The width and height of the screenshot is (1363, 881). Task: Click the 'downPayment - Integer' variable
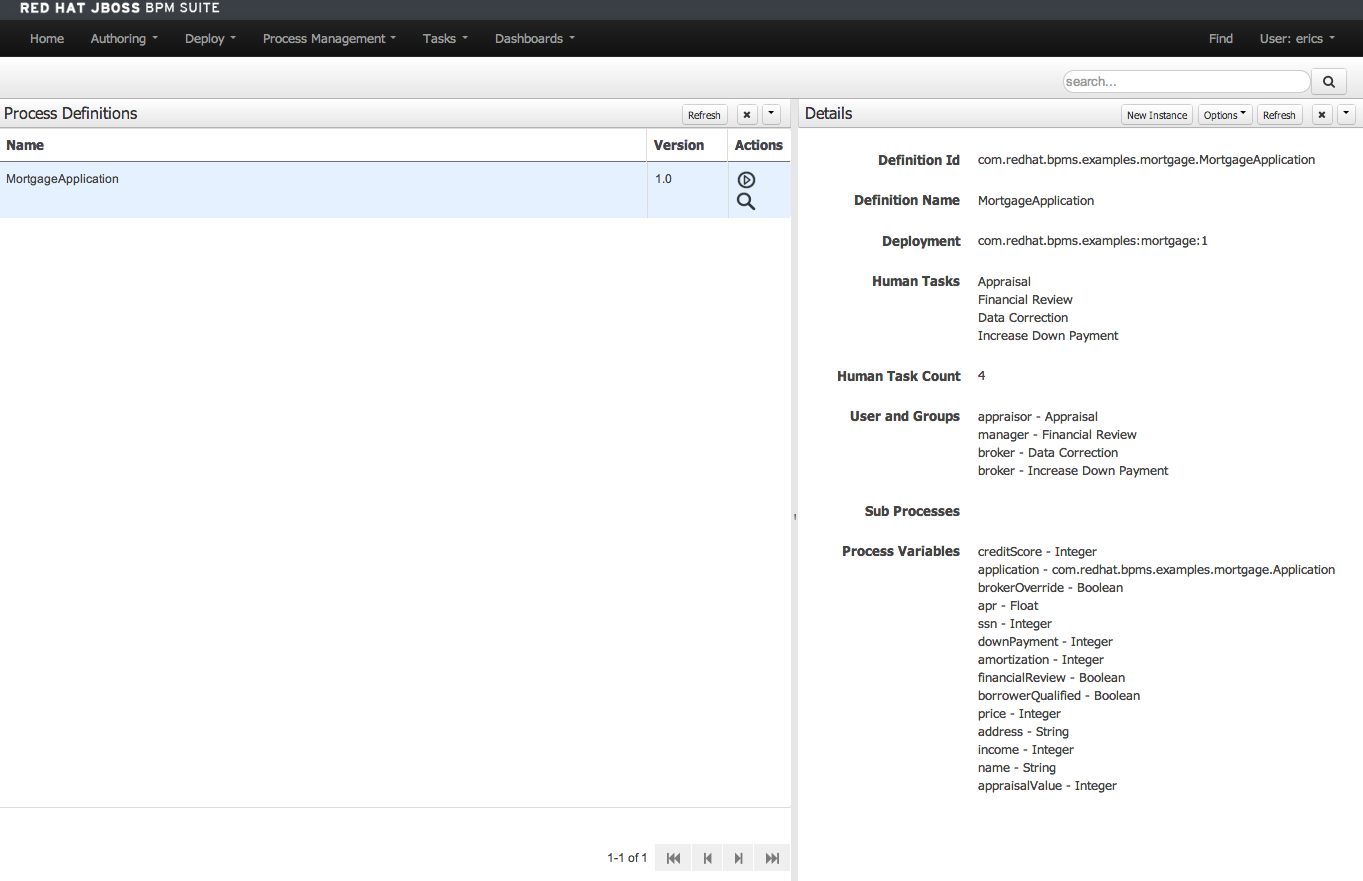pos(1045,642)
